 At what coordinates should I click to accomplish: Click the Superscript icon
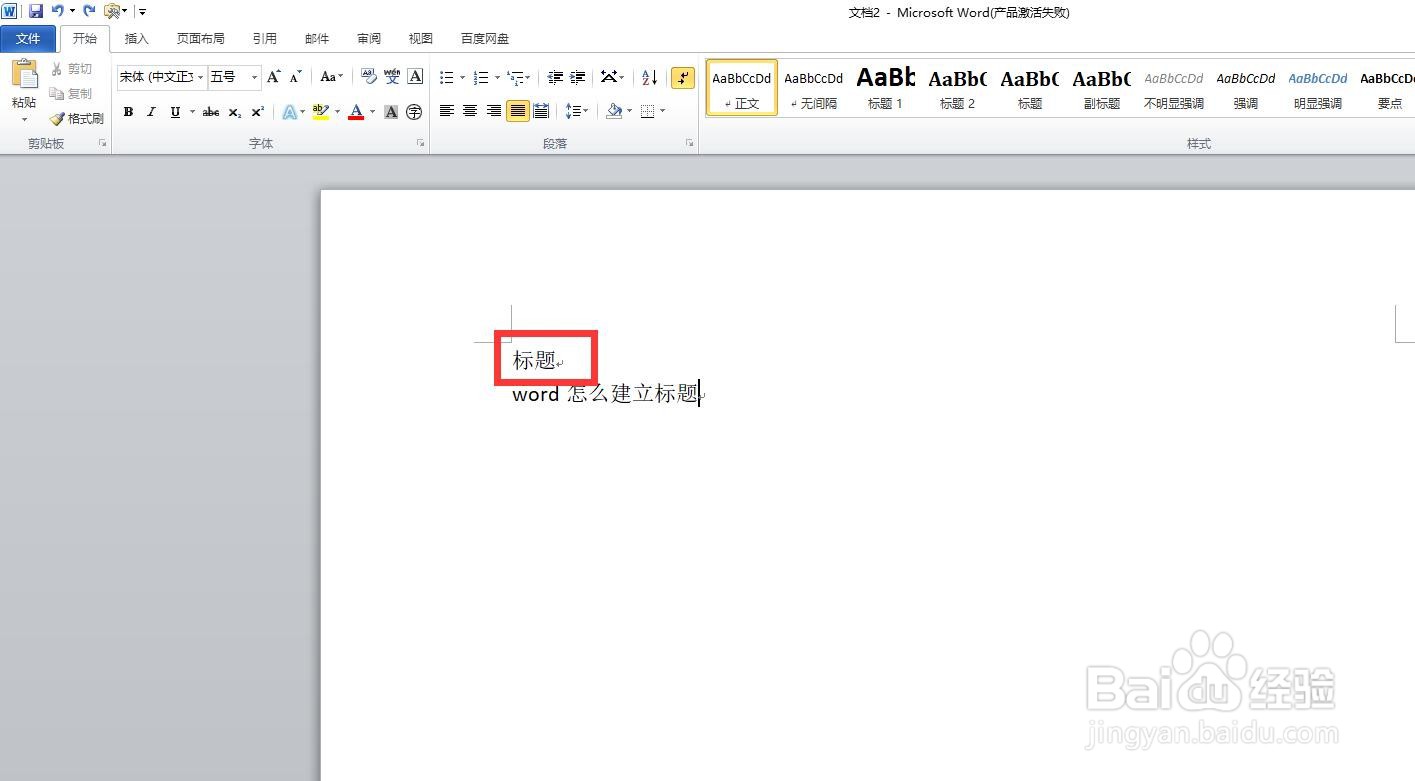(257, 112)
